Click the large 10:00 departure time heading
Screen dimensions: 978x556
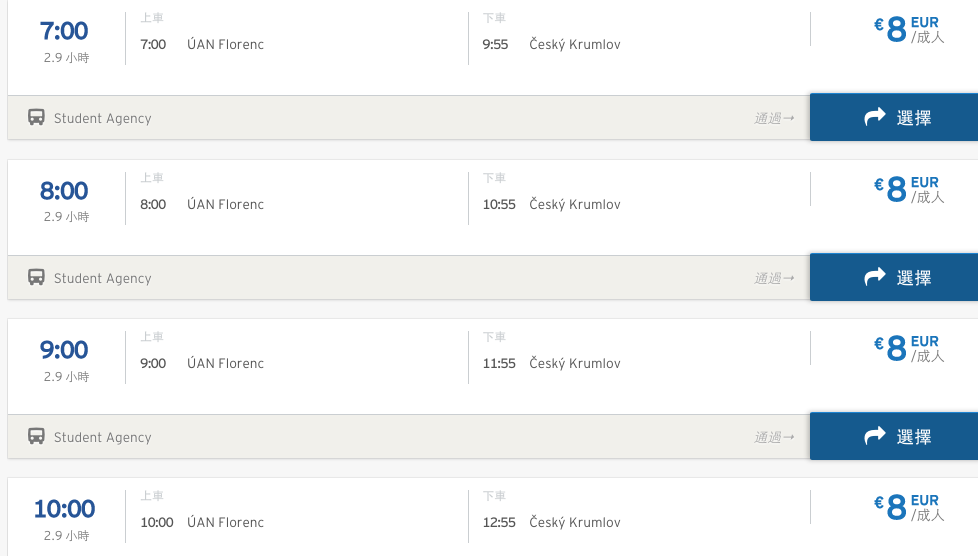[x=64, y=509]
